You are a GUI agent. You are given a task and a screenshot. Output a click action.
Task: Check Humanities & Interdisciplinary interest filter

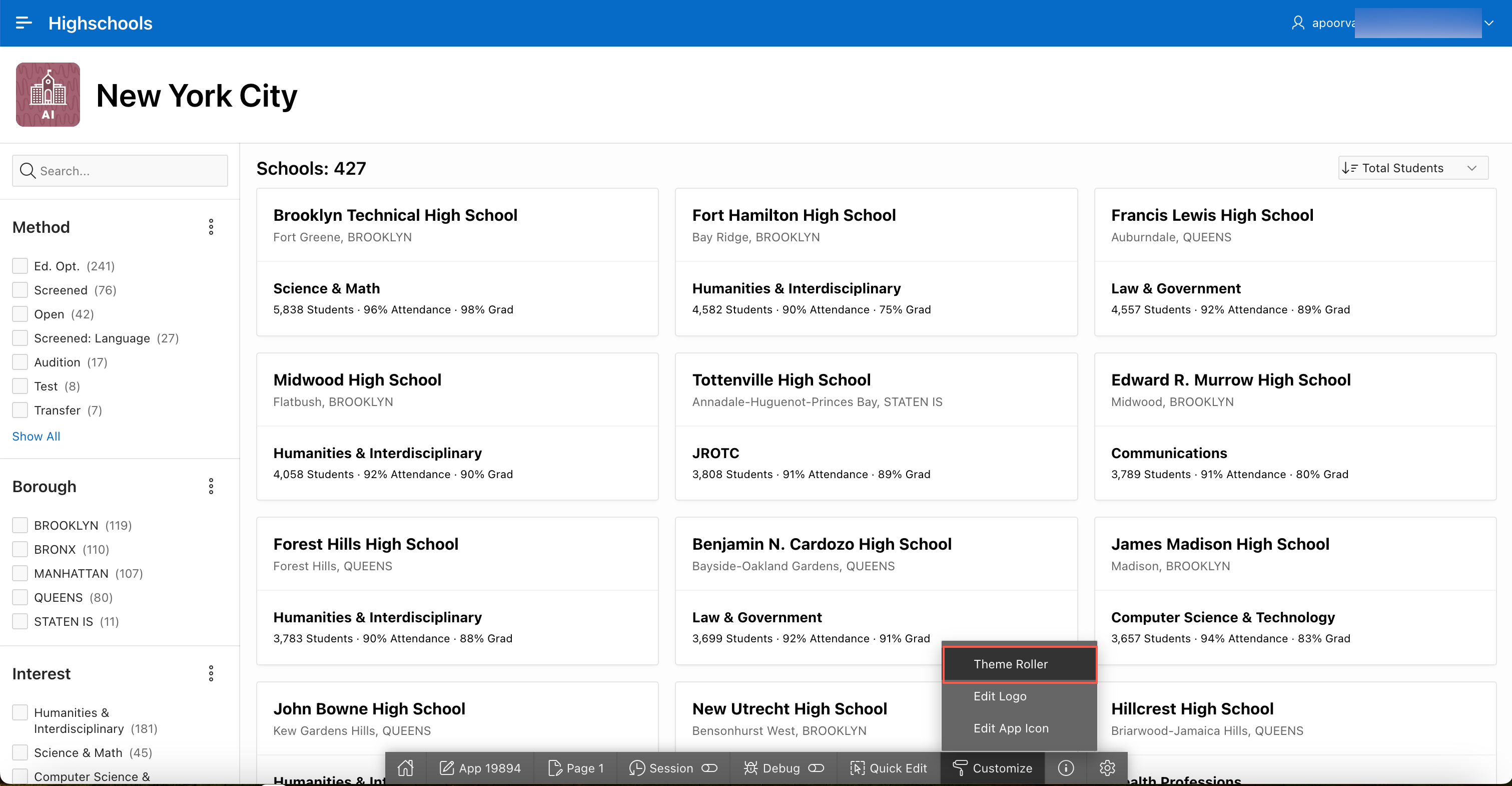[20, 713]
